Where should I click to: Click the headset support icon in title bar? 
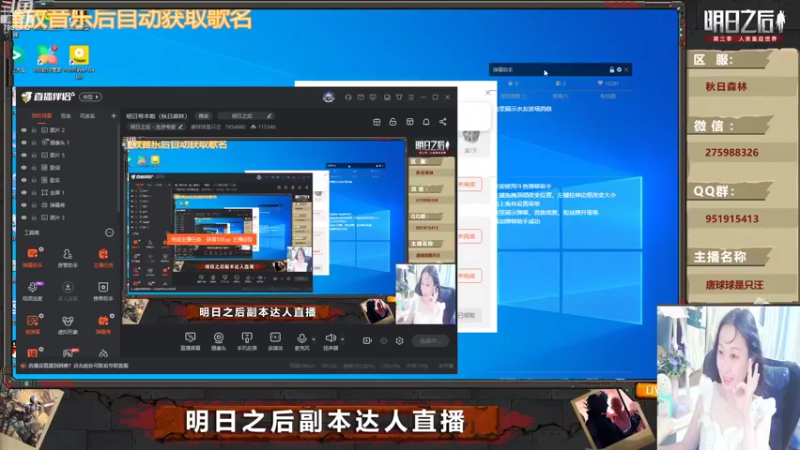(x=348, y=97)
